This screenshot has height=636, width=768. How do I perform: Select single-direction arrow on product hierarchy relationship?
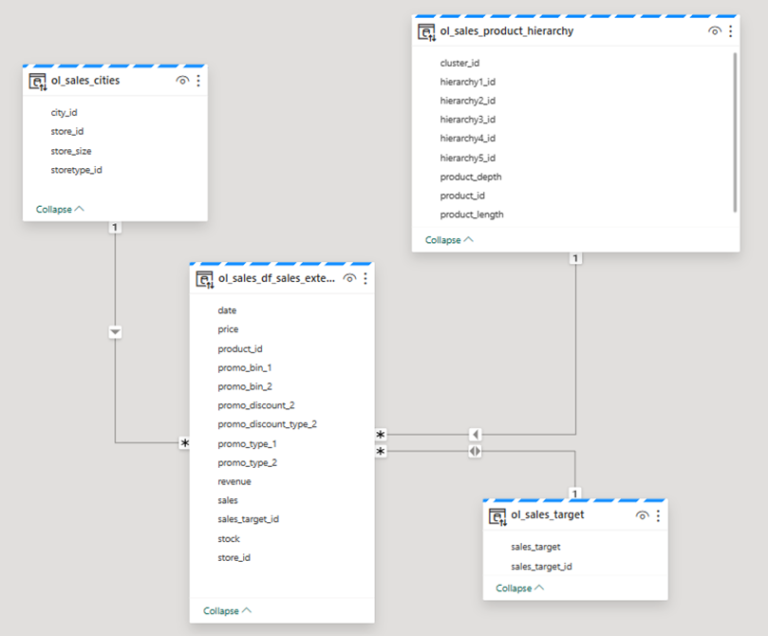[x=475, y=435]
